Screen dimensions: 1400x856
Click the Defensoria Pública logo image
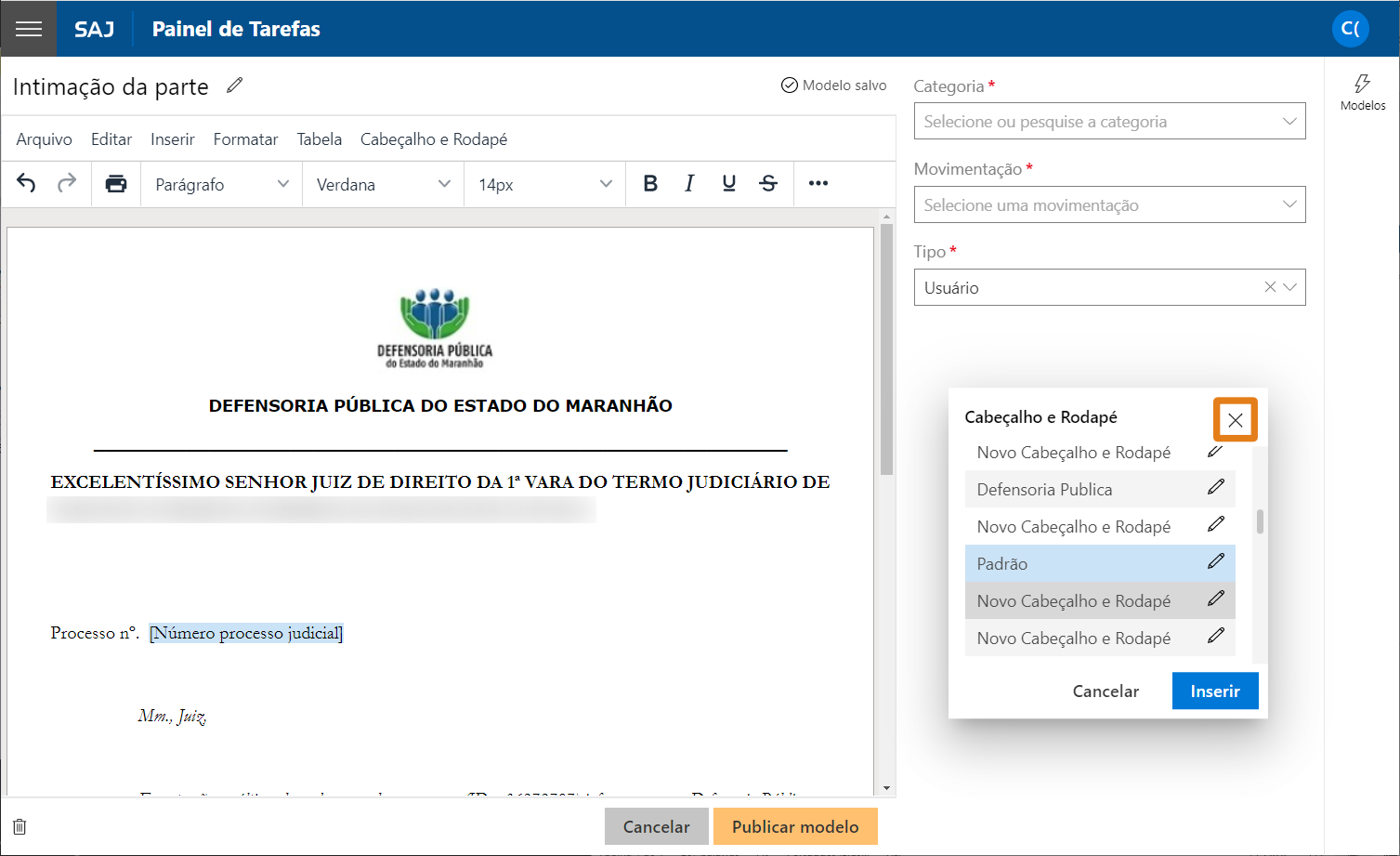point(435,328)
